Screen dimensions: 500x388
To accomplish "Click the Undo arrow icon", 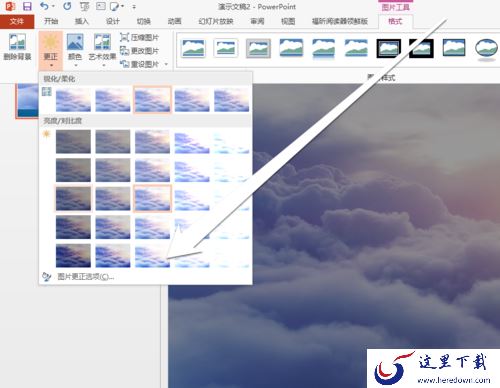I will (x=44, y=6).
